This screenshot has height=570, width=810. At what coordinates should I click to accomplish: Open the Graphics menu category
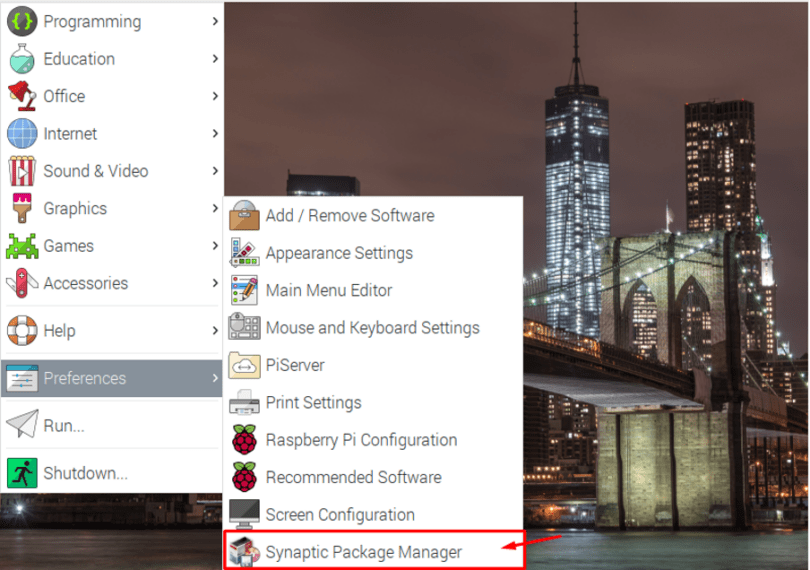(x=112, y=208)
